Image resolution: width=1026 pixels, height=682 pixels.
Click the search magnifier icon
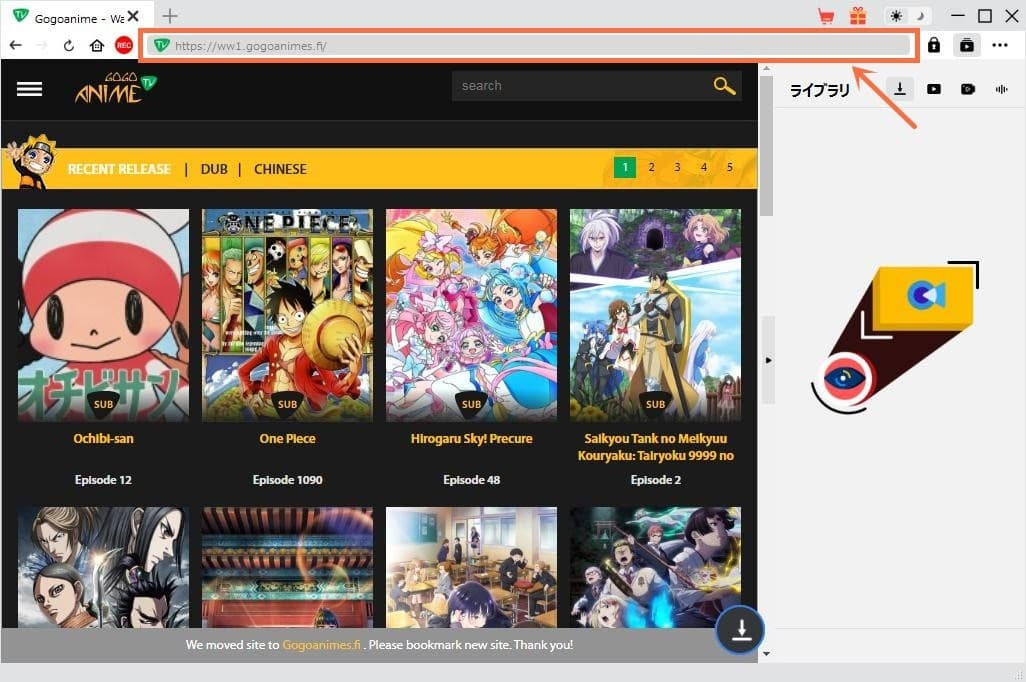(724, 86)
